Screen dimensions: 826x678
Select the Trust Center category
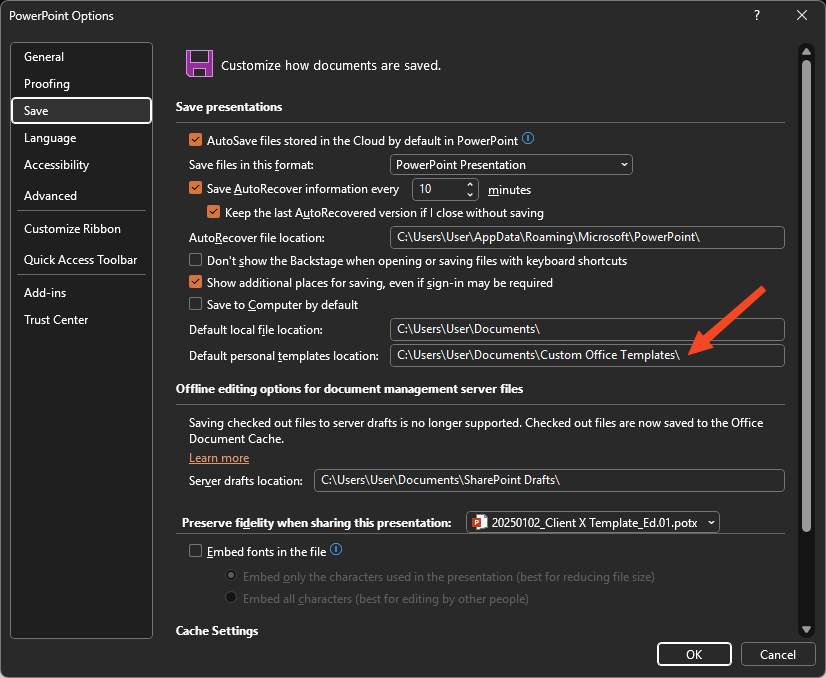tap(56, 320)
